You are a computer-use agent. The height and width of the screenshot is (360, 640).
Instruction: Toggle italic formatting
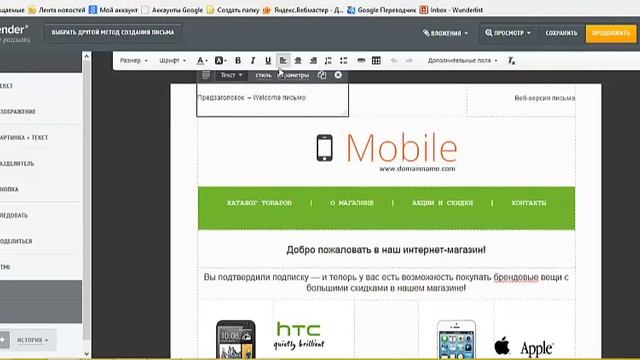click(253, 61)
